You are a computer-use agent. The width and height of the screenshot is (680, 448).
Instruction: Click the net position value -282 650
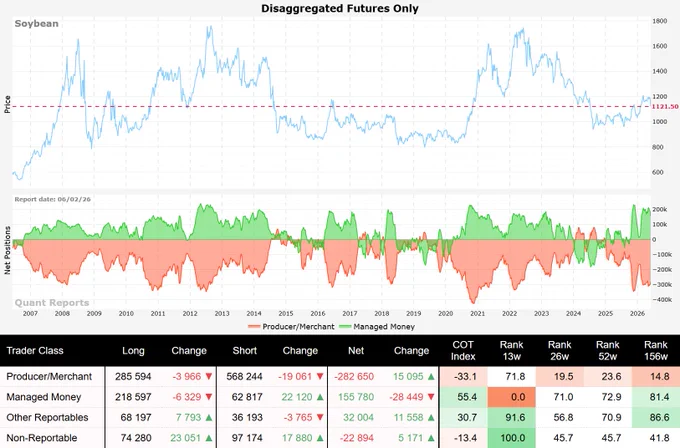354,376
